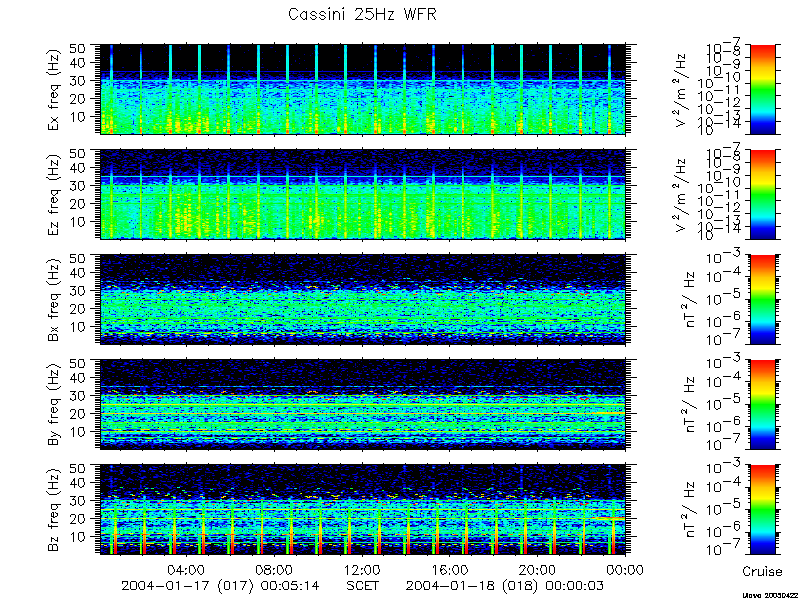Select the By freq spectrogram panel
This screenshot has width=800, height=600.
362,404
